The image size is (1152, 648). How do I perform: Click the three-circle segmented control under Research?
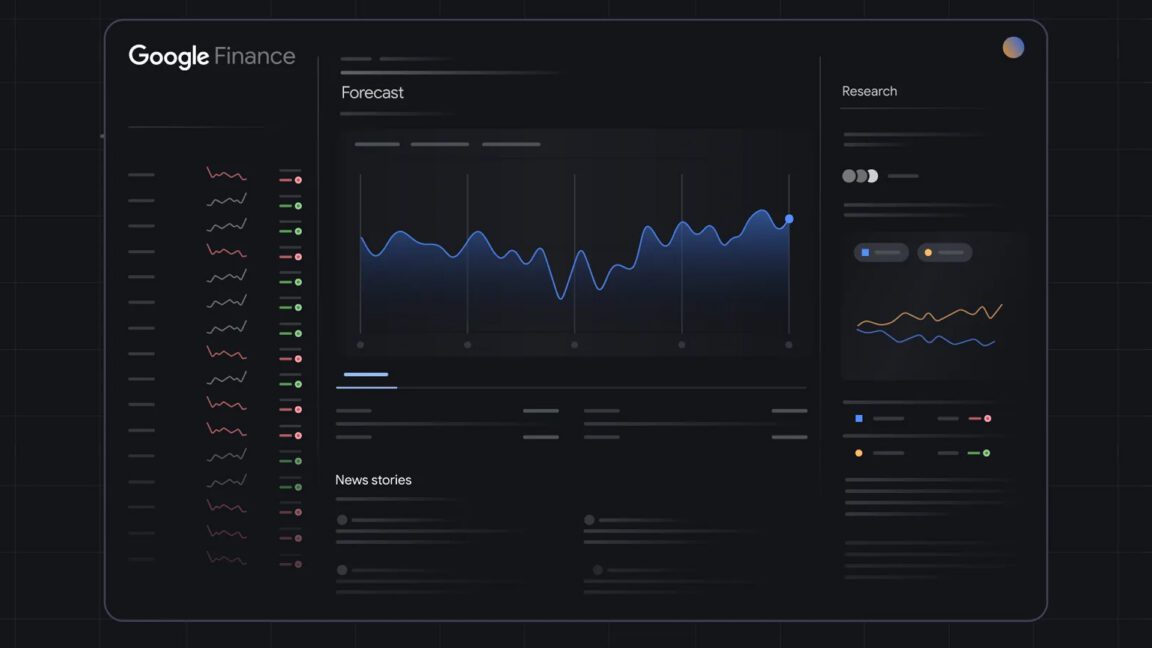click(x=862, y=175)
